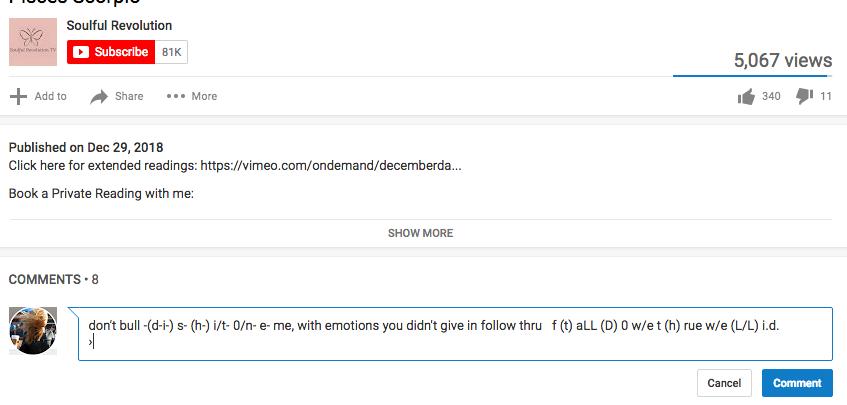This screenshot has height=405, width=847.
Task: Open the Soulful Revolution channel name link
Action: [x=119, y=25]
